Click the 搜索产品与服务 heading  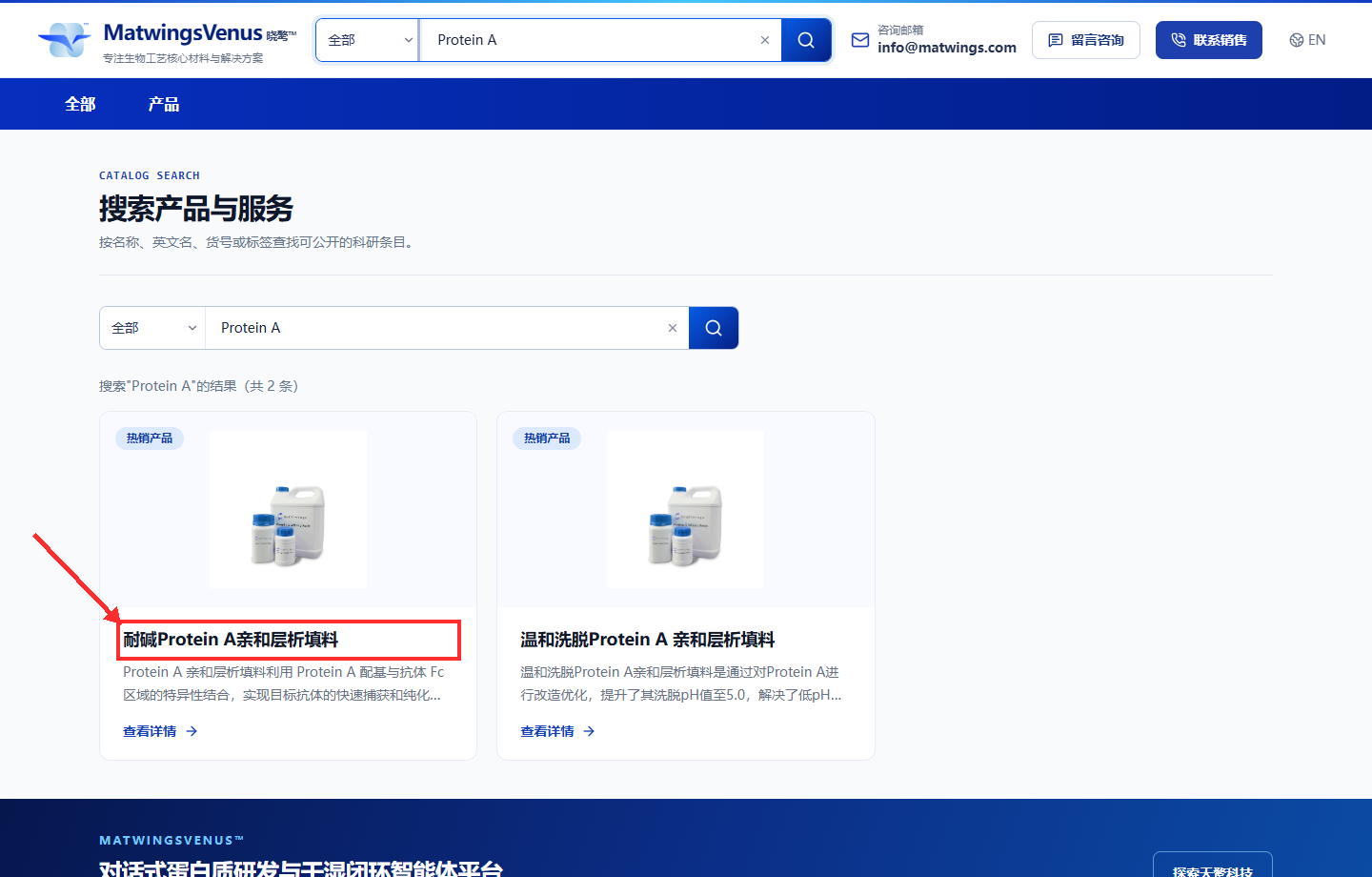[196, 209]
